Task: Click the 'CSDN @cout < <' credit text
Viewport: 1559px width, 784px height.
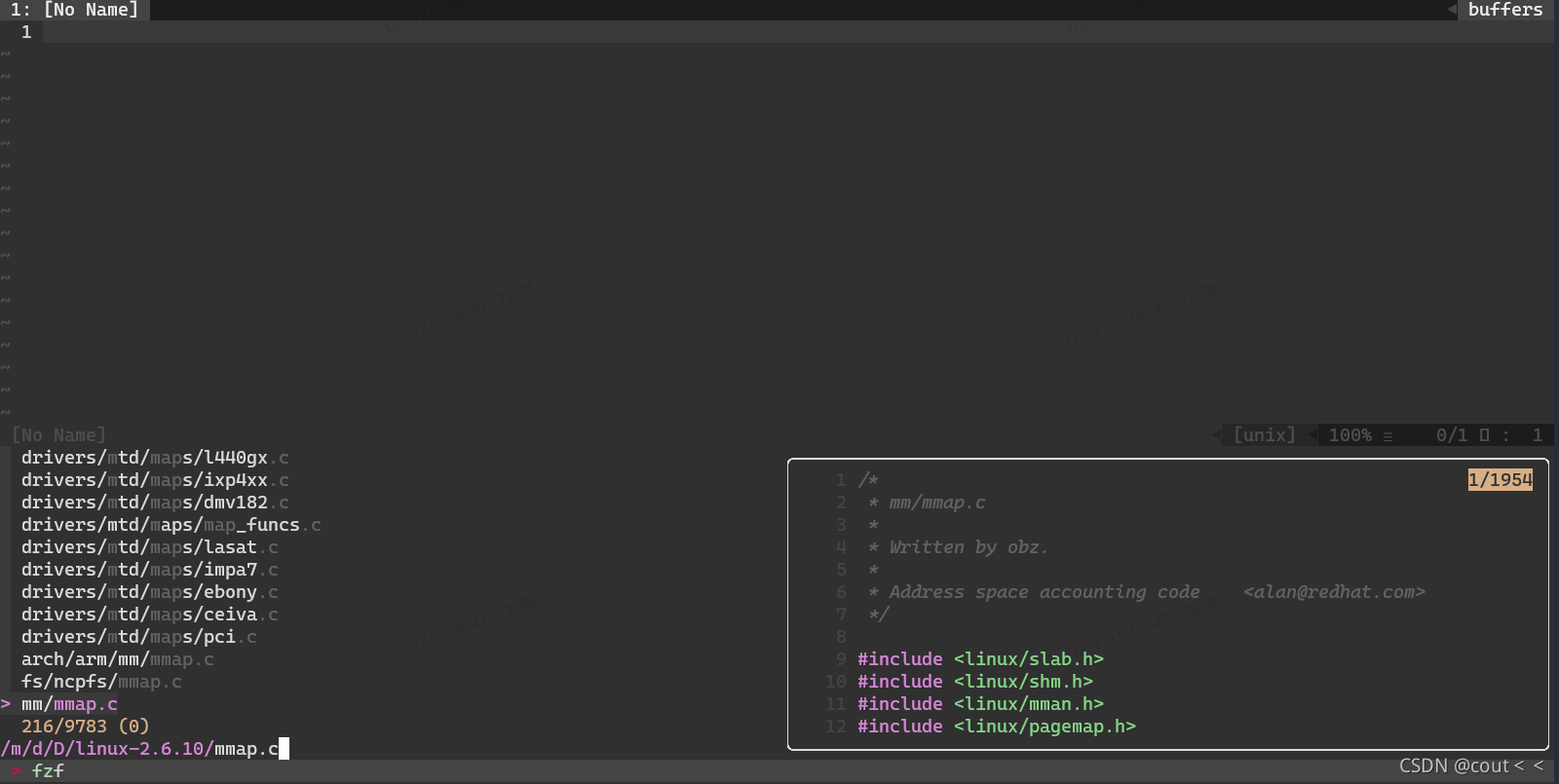Action: click(1471, 766)
